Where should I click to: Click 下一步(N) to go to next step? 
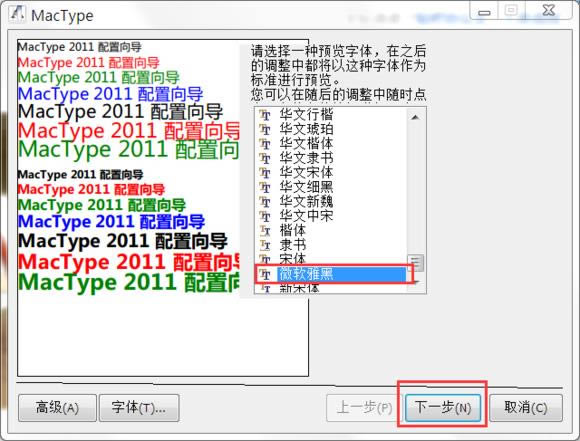pyautogui.click(x=443, y=408)
